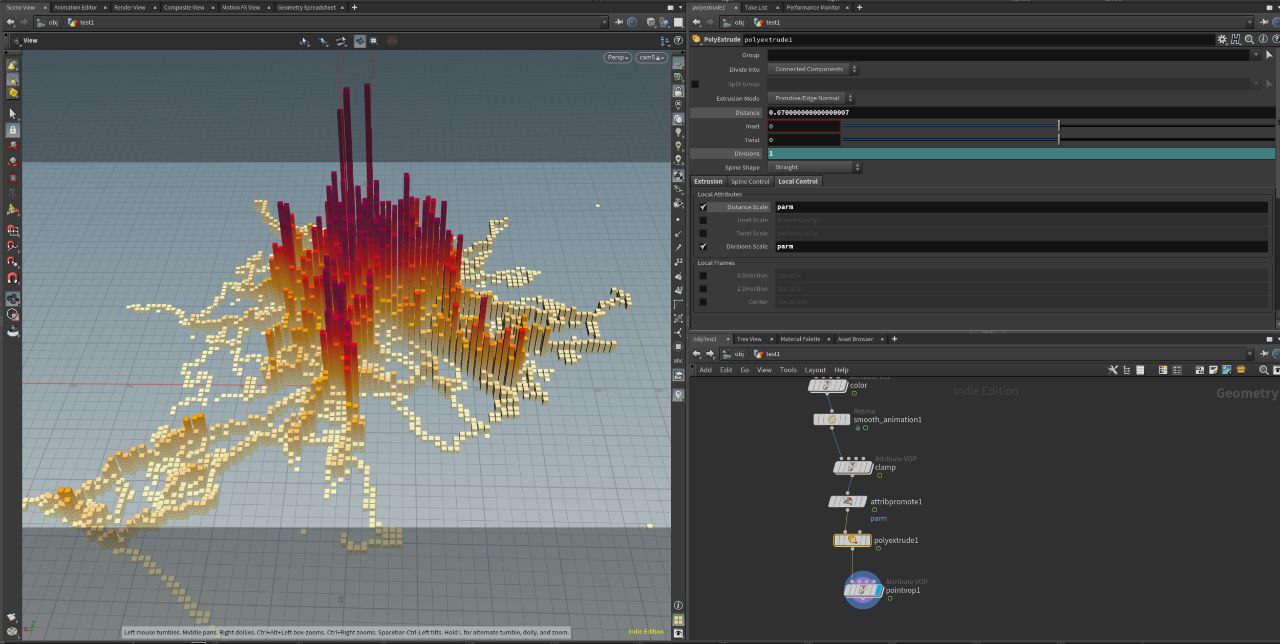Open the scene view path dropdown arrow
Screen dimensions: 1280x644
[604, 22]
